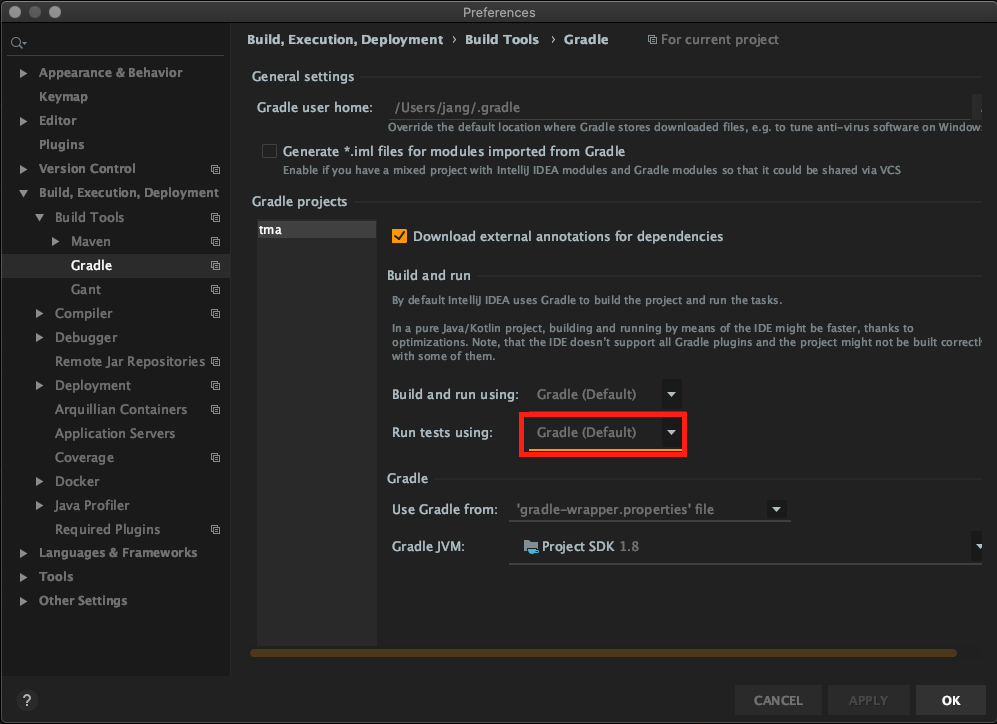Viewport: 997px width, 724px height.
Task: Collapse the Build Tools node
Action: click(39, 217)
